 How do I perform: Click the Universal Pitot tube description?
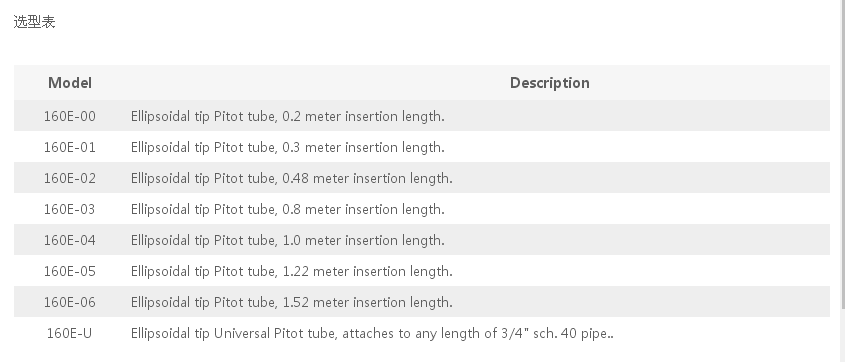pos(372,333)
